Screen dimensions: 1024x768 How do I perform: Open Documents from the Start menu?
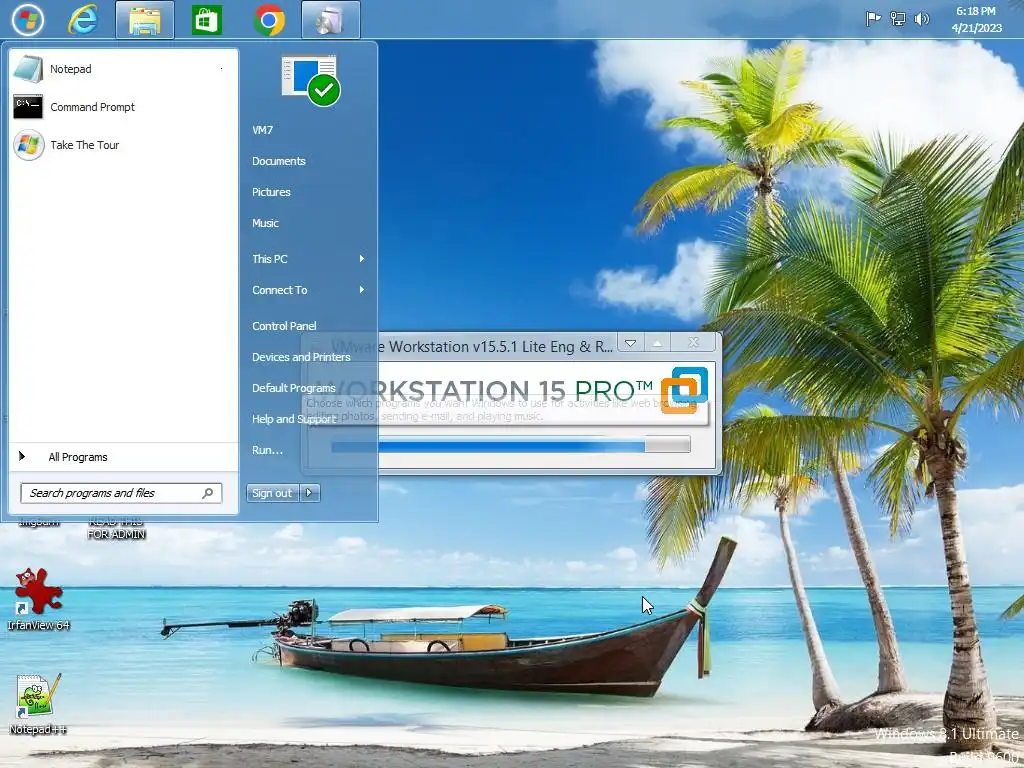279,161
